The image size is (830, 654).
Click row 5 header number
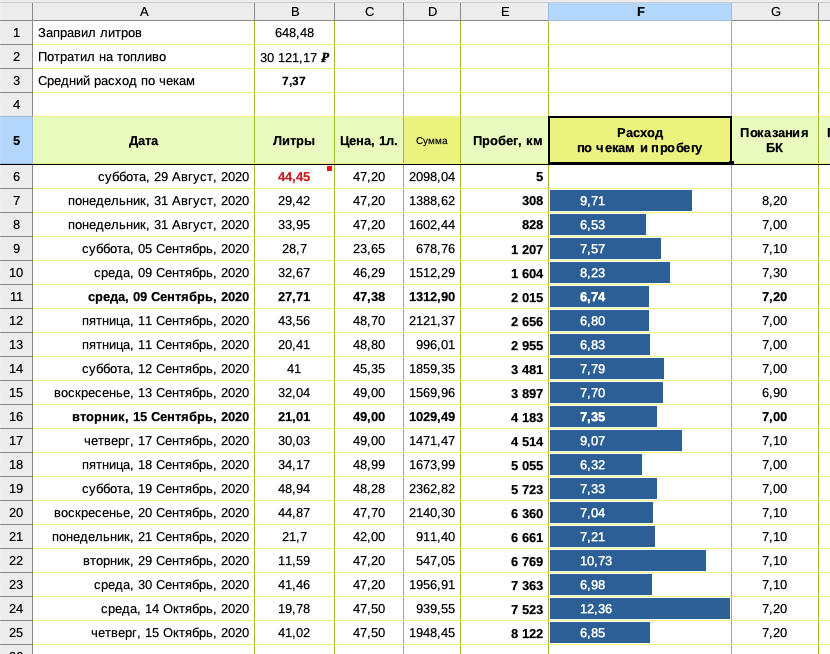click(x=16, y=140)
